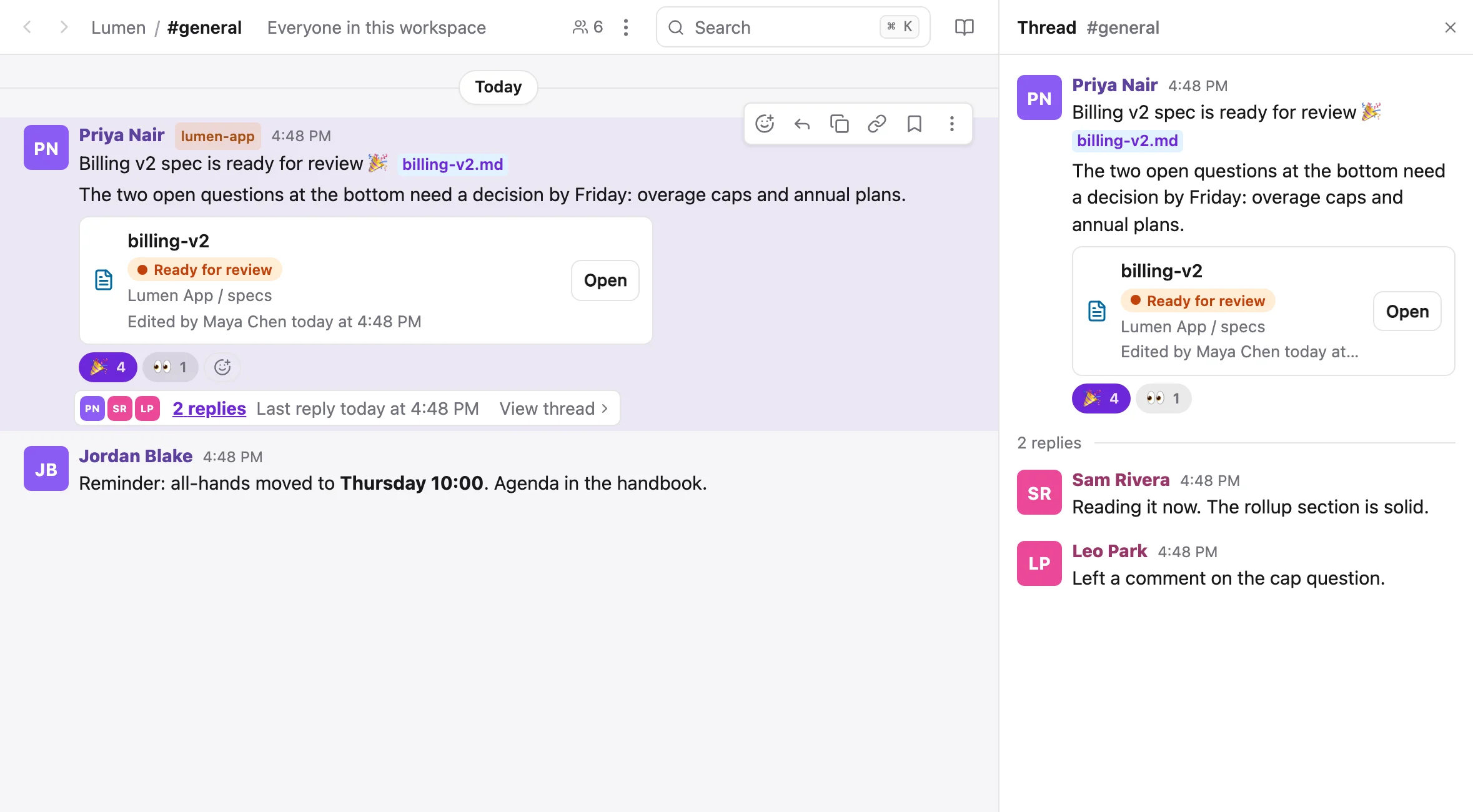Open the member list showing 6
This screenshot has height=812, width=1473.
(588, 27)
